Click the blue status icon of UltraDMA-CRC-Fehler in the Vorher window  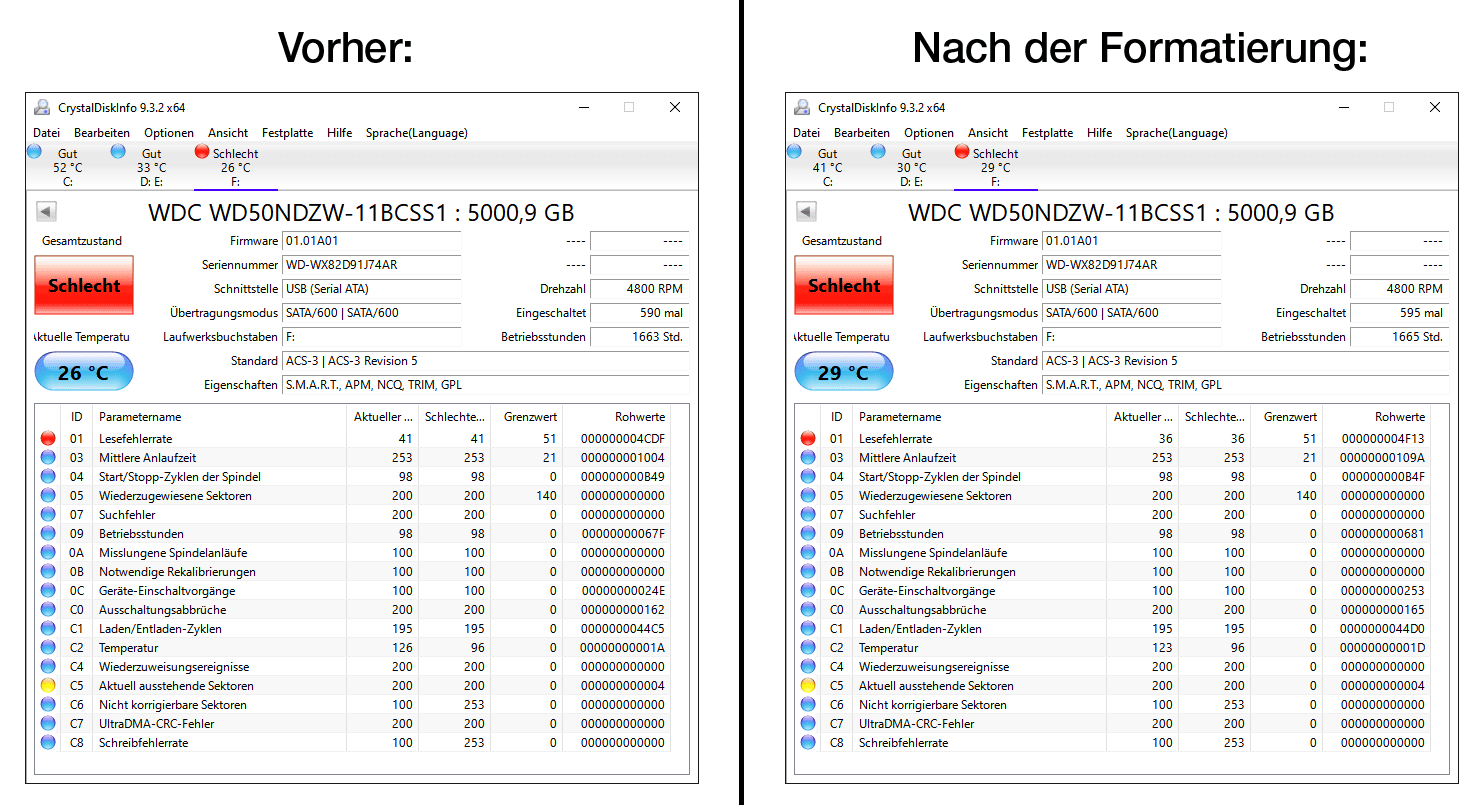pyautogui.click(x=48, y=724)
